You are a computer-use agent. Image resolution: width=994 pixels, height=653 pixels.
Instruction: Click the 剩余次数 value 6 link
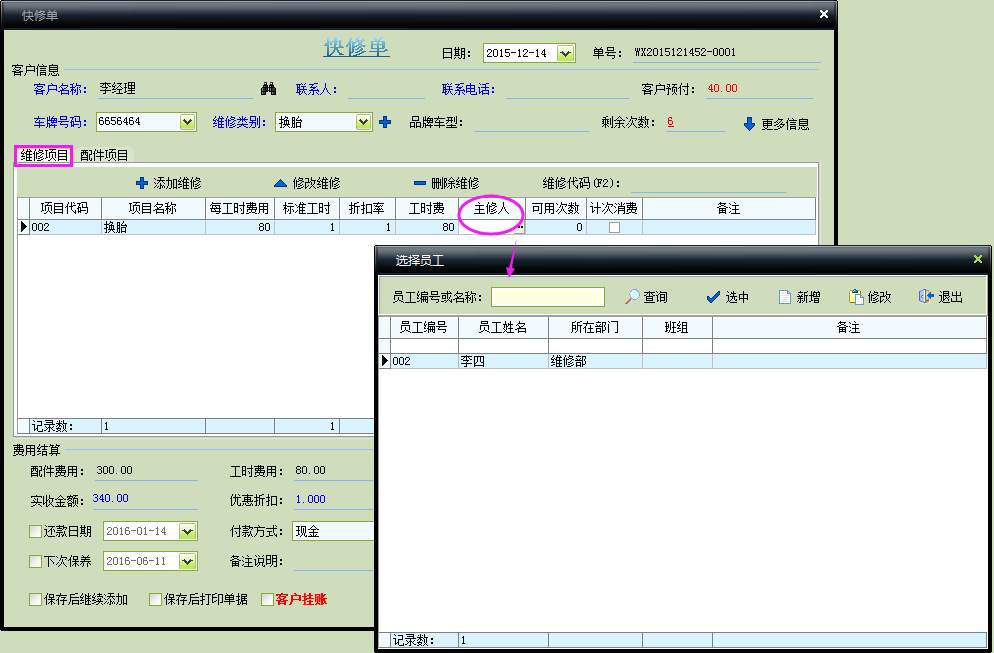click(x=670, y=122)
